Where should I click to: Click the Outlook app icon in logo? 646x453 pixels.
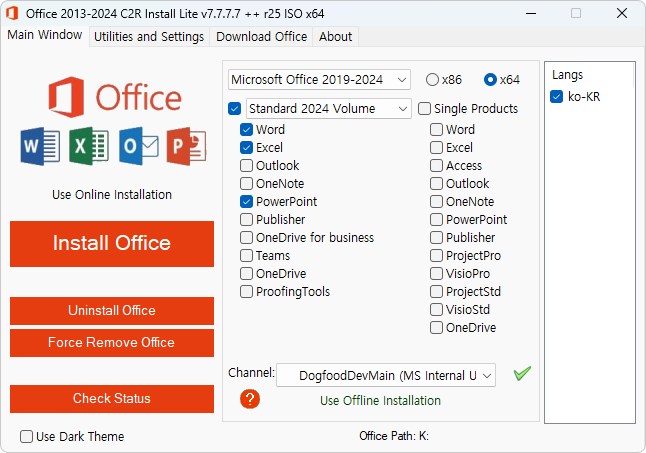[x=139, y=146]
